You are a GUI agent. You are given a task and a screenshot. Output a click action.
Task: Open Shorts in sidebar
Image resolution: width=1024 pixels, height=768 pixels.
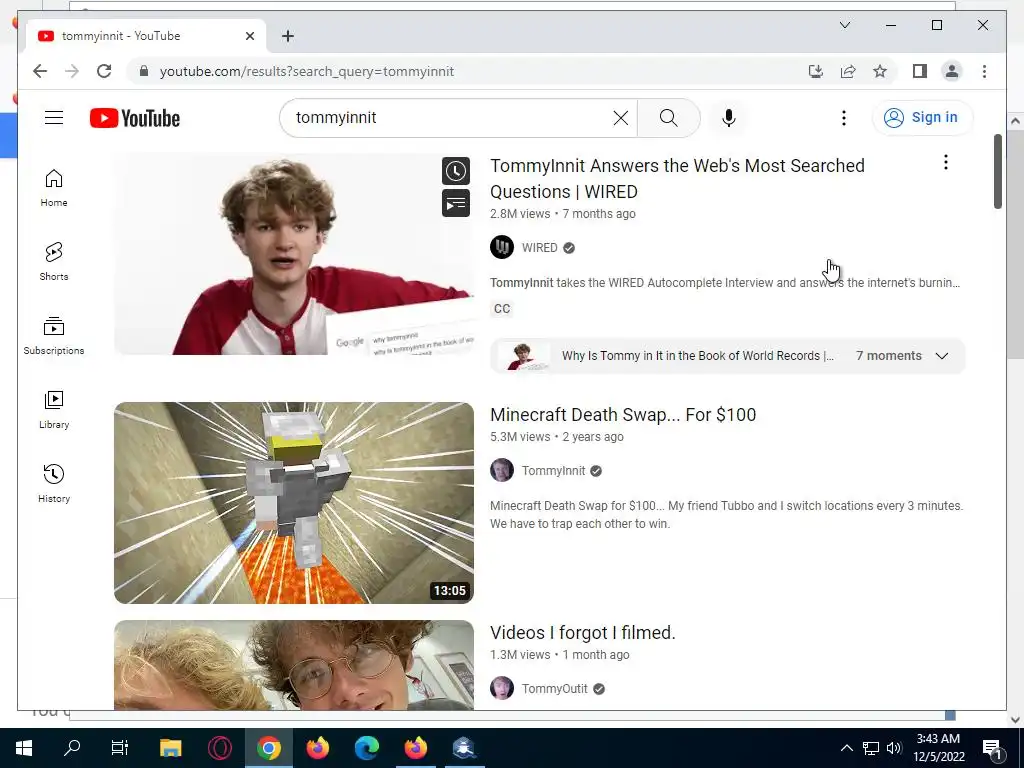click(x=54, y=262)
